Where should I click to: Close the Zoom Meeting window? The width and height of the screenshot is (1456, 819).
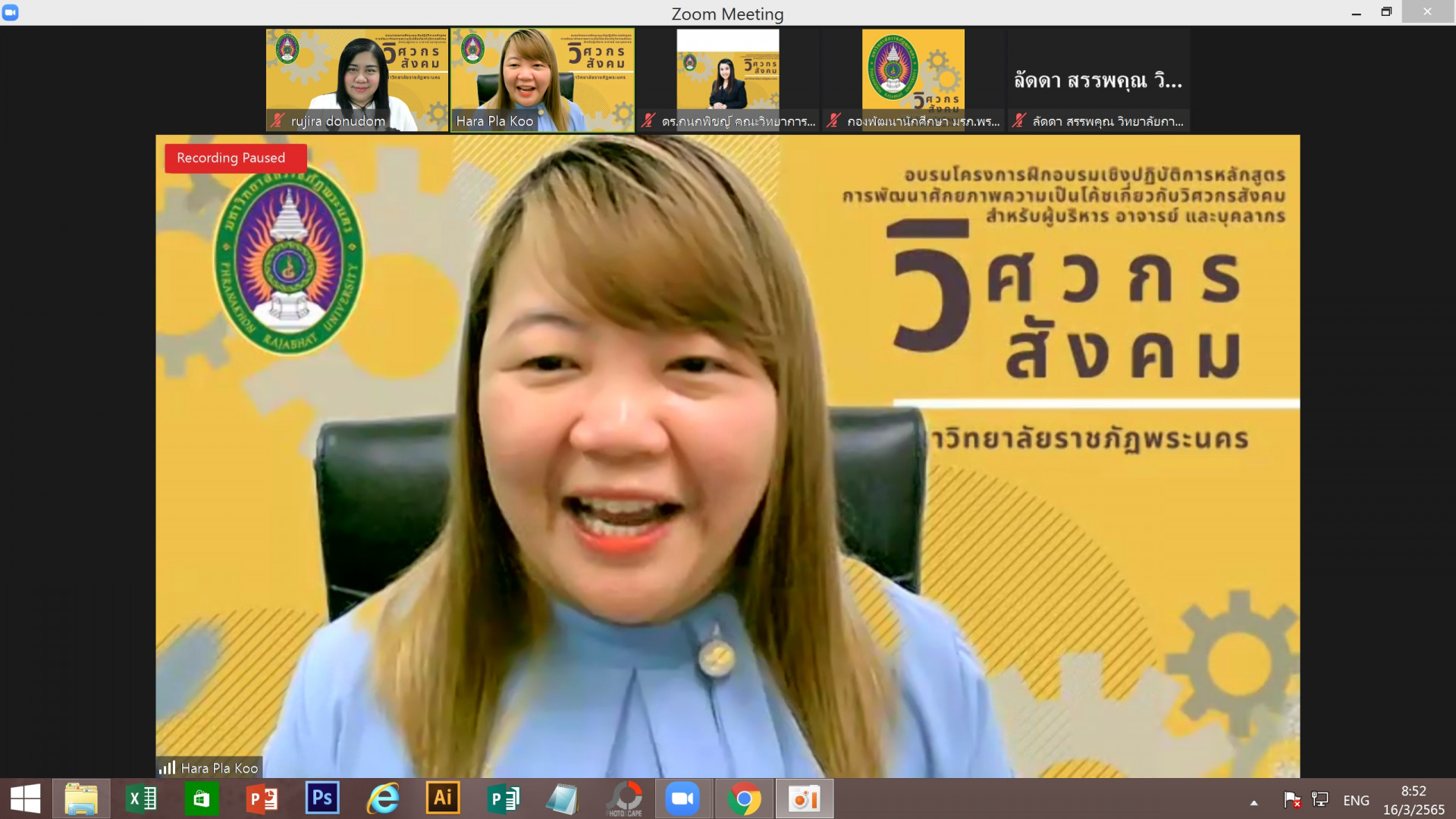(x=1428, y=12)
